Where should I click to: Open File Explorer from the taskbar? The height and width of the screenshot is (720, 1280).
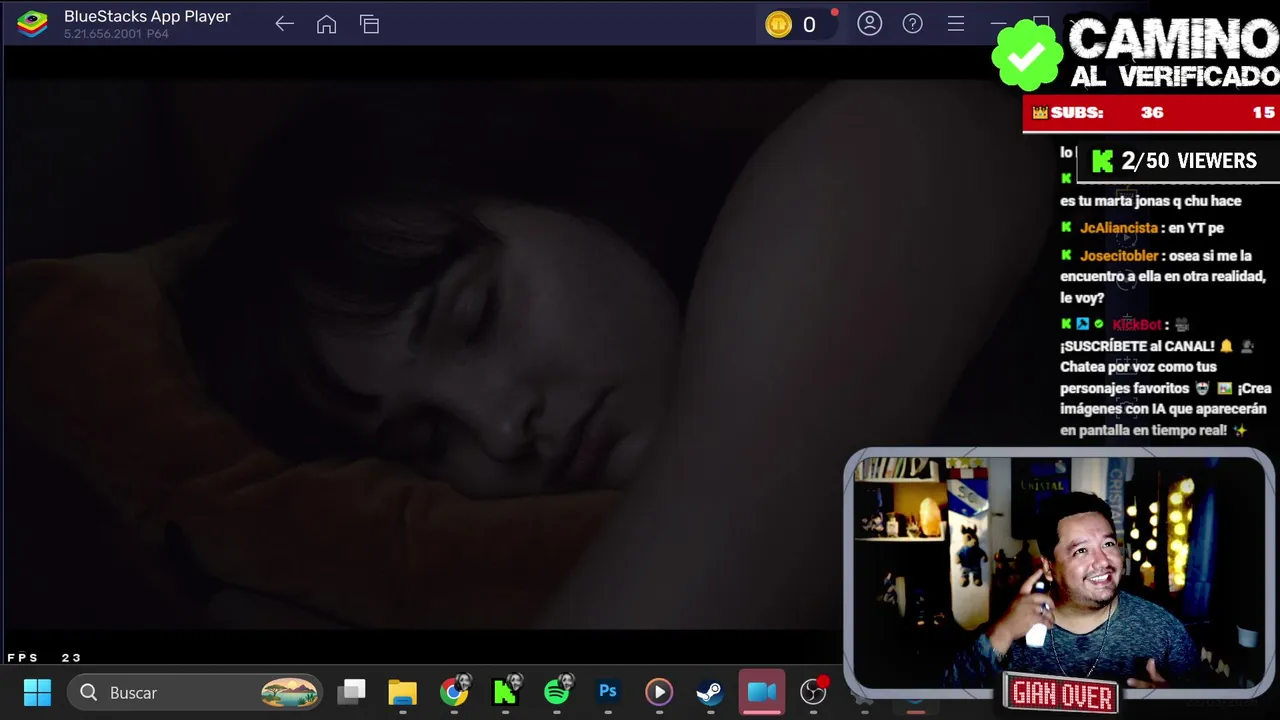[402, 692]
